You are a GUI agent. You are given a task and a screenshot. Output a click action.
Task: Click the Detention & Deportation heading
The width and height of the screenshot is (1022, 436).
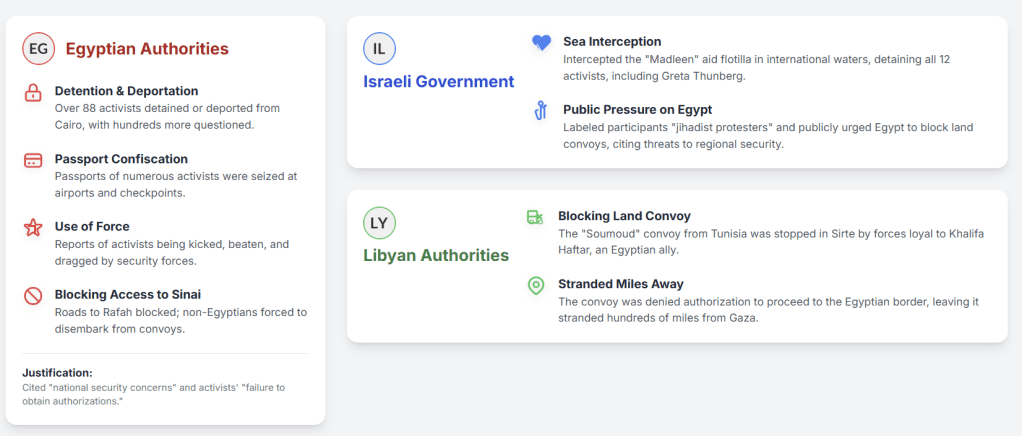pos(126,91)
